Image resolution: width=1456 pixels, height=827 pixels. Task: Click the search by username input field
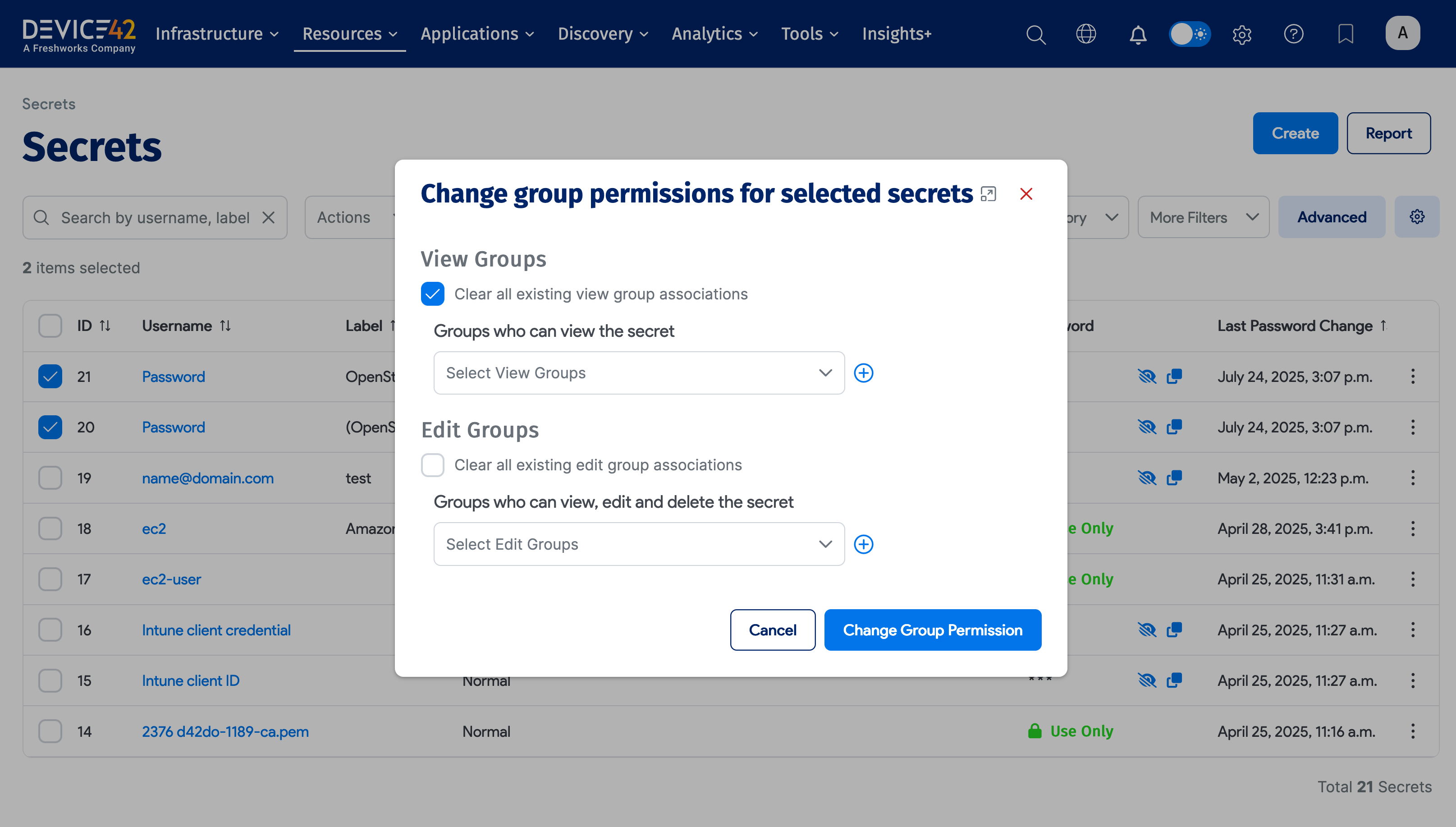pos(155,217)
